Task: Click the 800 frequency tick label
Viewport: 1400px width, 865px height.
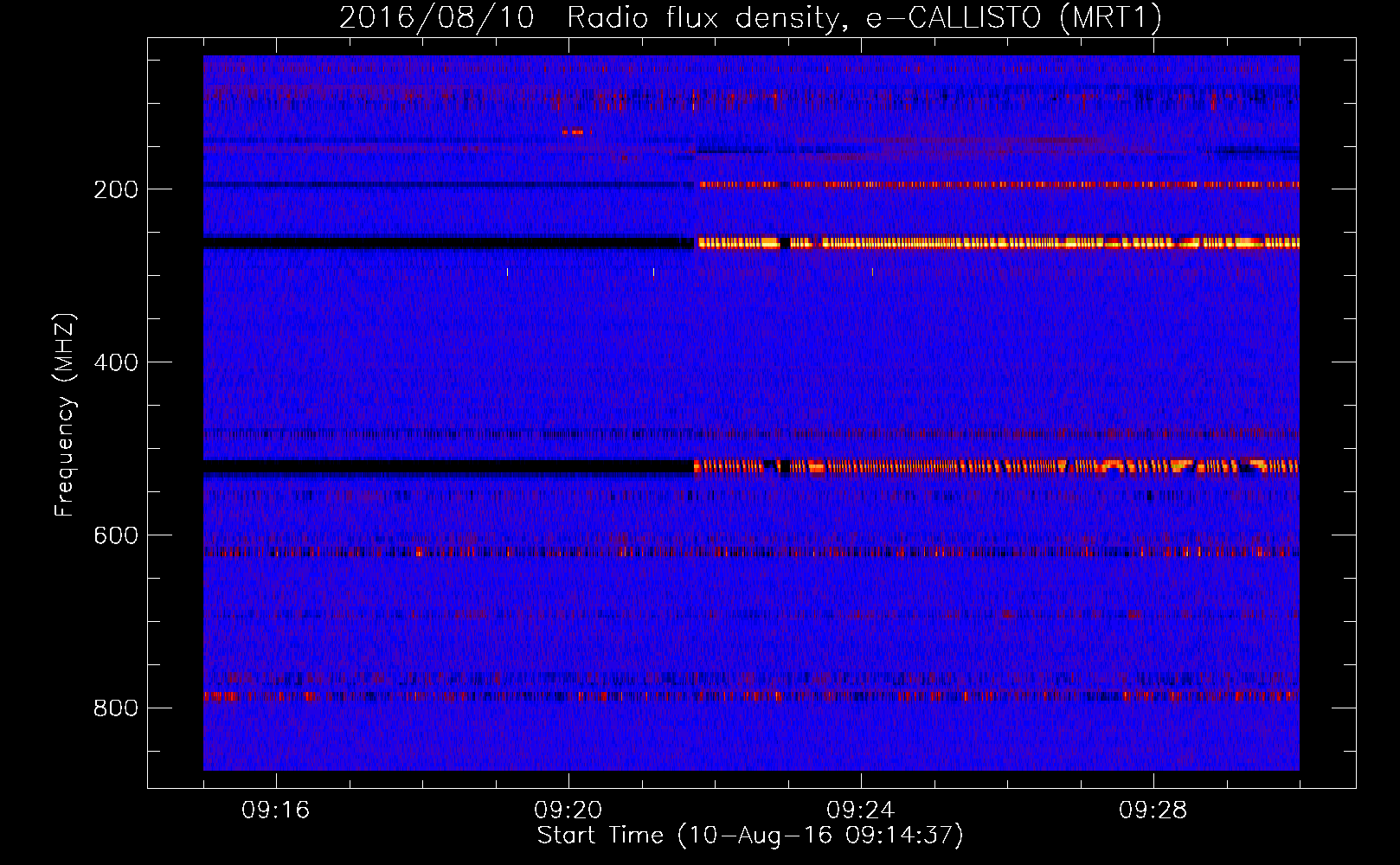Action: [x=116, y=708]
